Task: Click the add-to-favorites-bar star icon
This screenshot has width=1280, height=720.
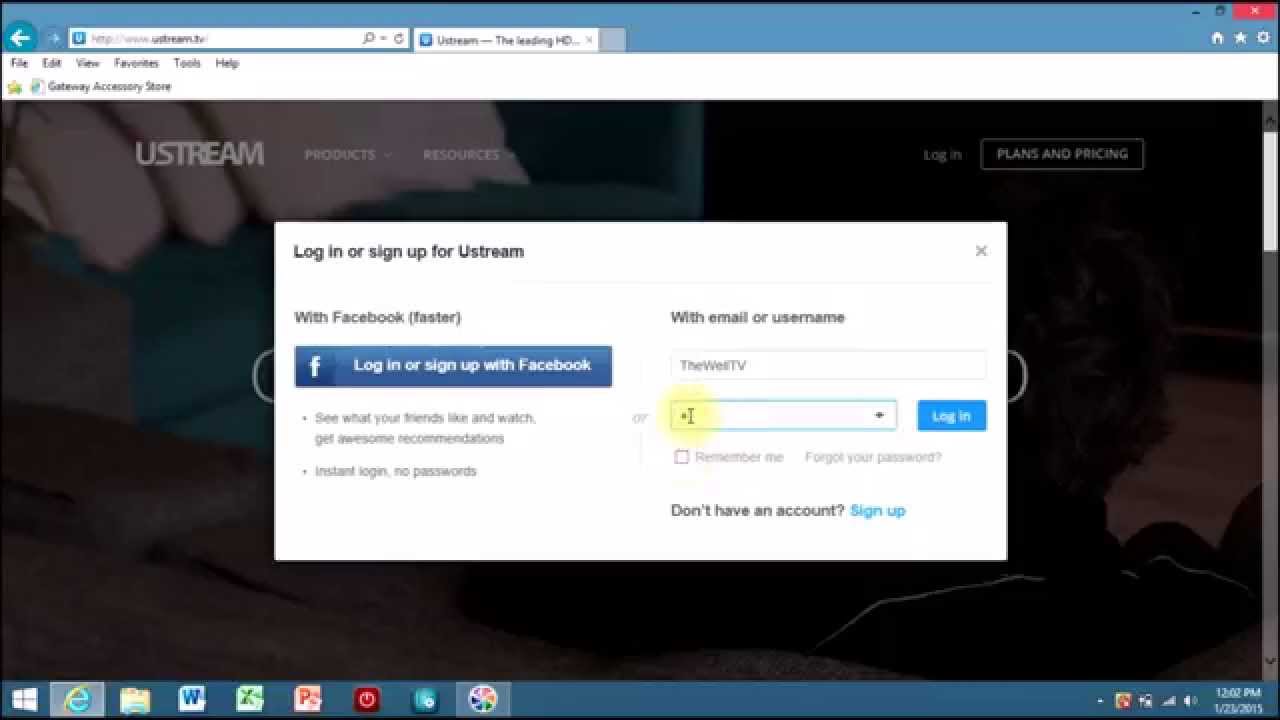Action: pyautogui.click(x=14, y=87)
